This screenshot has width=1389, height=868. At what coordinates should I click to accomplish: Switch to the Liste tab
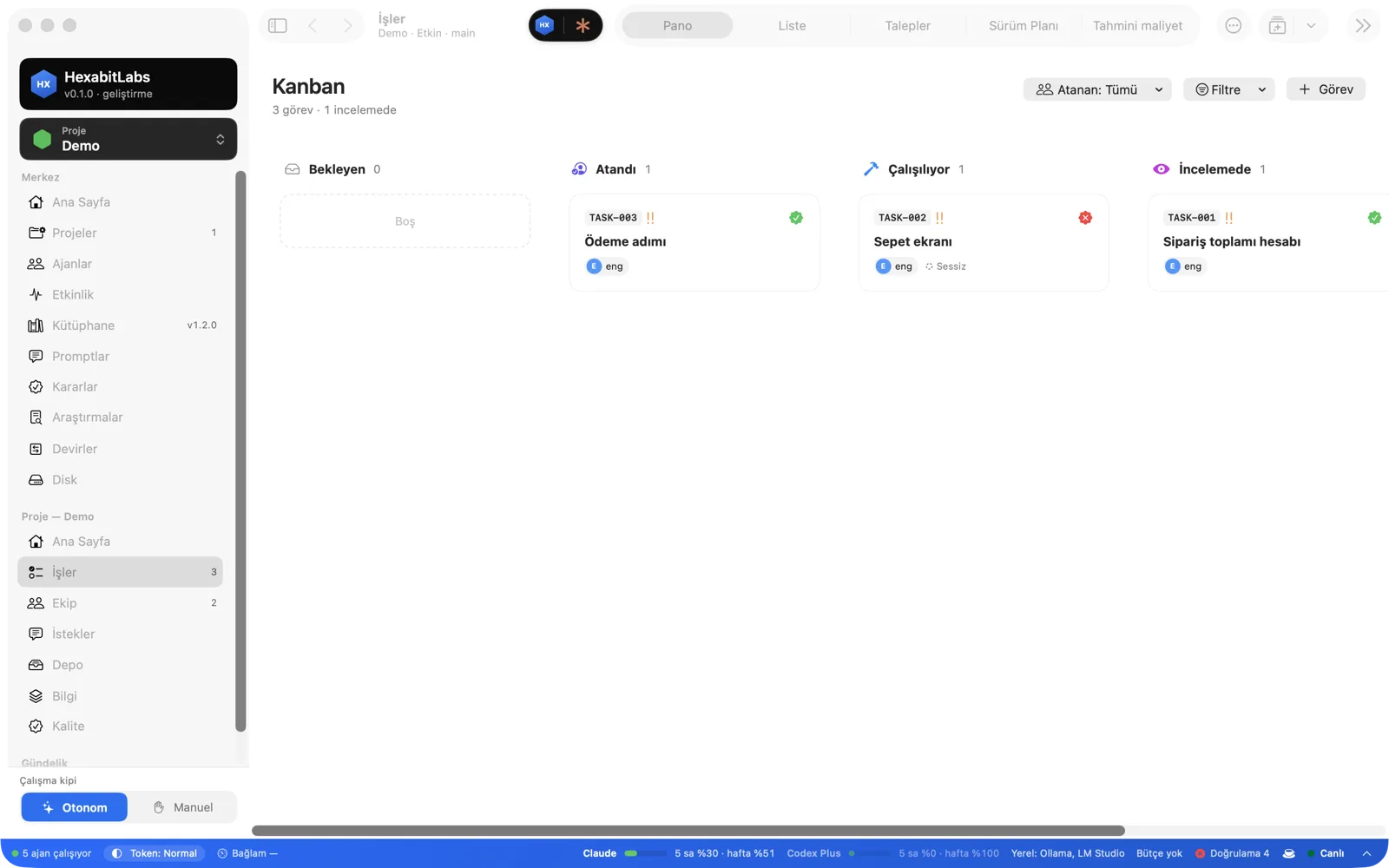click(x=792, y=26)
